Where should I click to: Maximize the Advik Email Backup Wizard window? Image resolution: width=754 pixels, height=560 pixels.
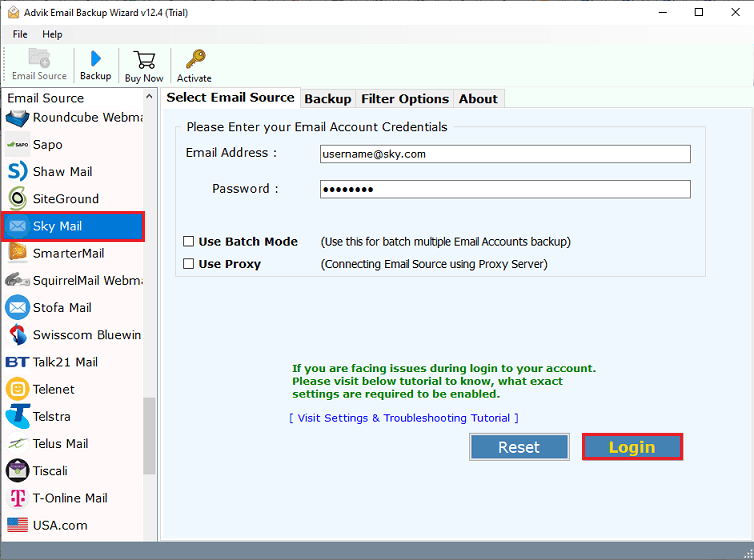[x=699, y=12]
